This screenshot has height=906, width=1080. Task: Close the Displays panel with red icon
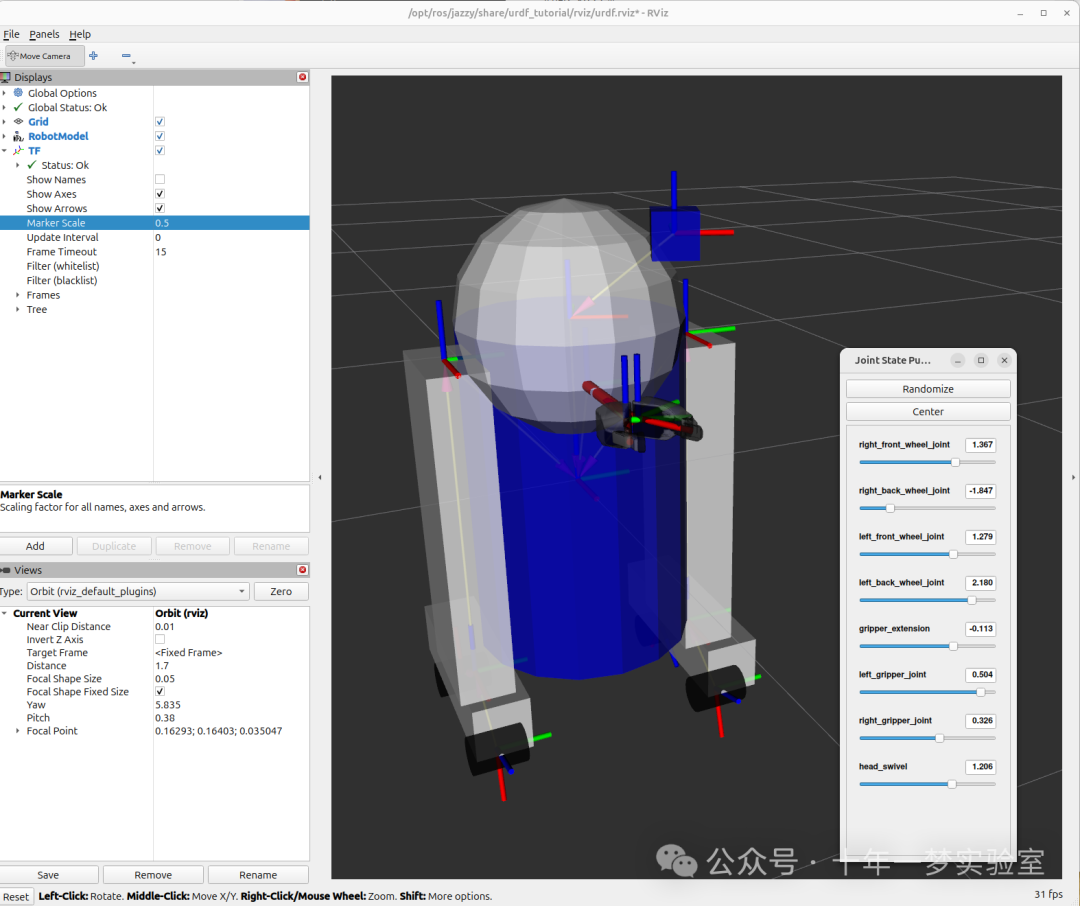point(302,77)
